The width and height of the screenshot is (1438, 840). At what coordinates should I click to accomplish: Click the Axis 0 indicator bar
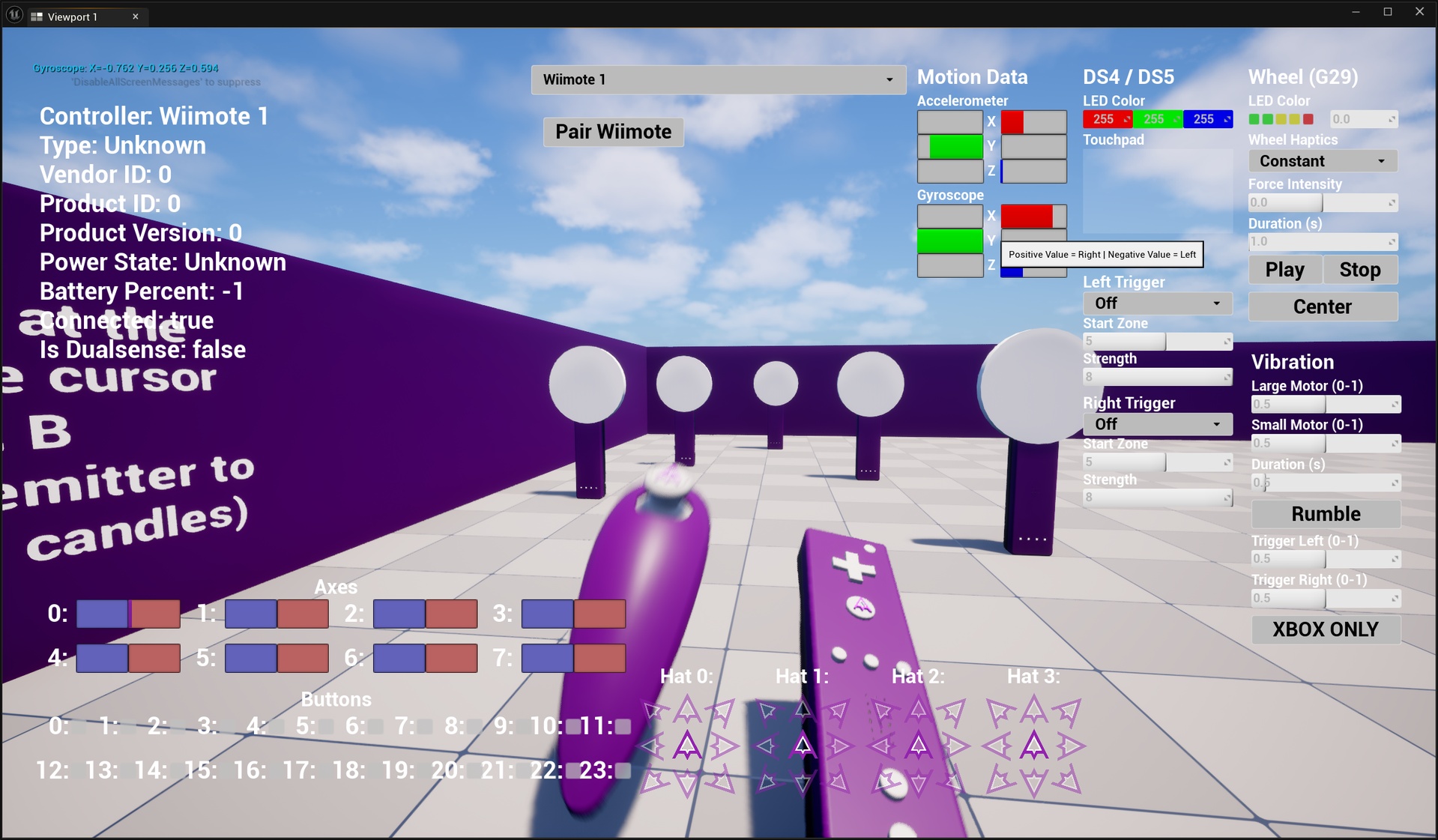click(128, 614)
